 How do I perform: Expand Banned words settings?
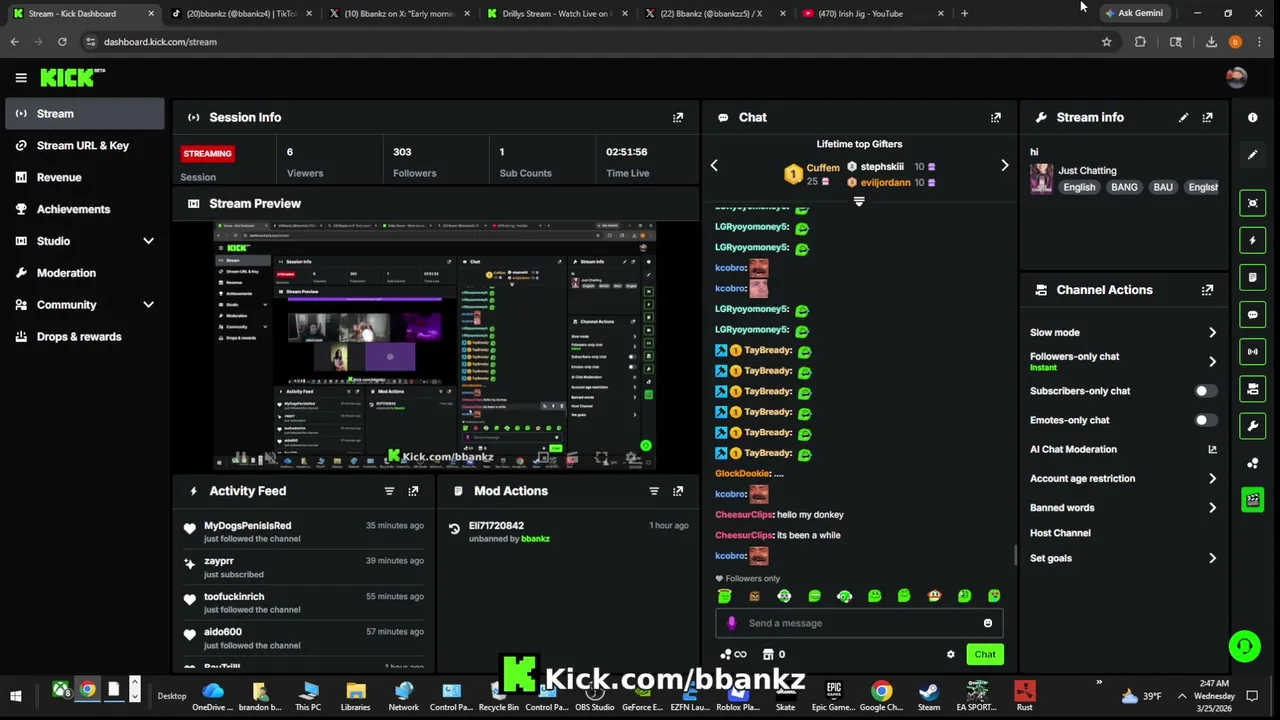[1212, 507]
